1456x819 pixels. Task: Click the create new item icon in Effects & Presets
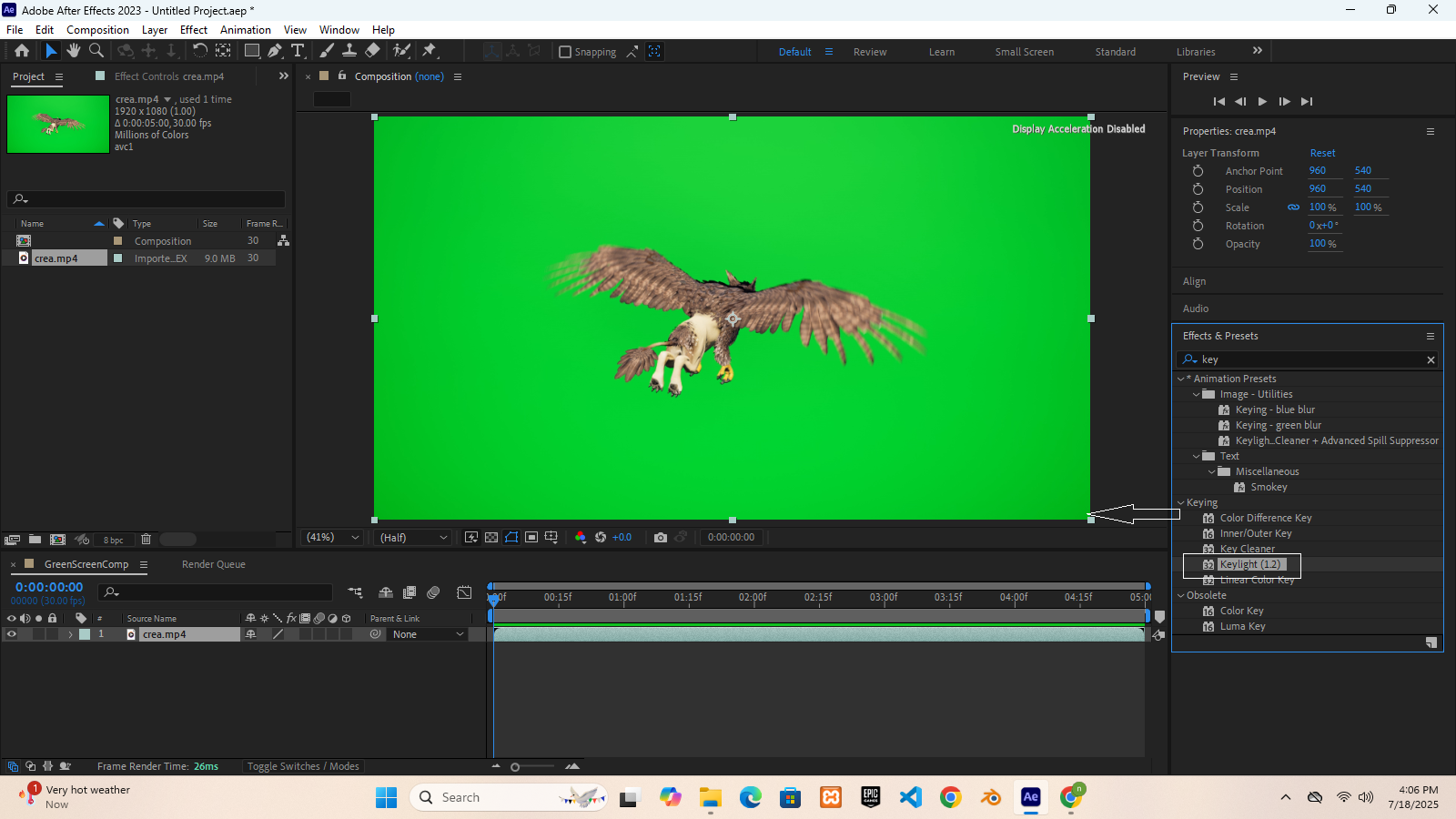click(x=1431, y=642)
